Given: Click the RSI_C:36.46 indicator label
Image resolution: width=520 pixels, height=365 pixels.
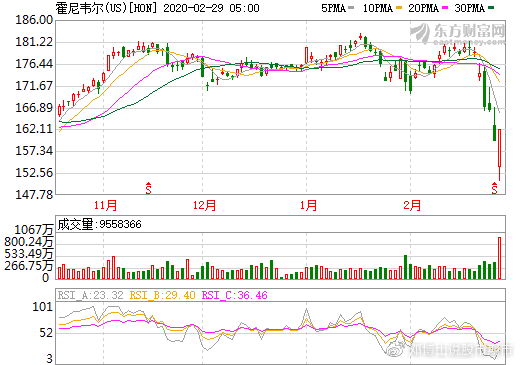Looking at the screenshot, I should point(234,295).
